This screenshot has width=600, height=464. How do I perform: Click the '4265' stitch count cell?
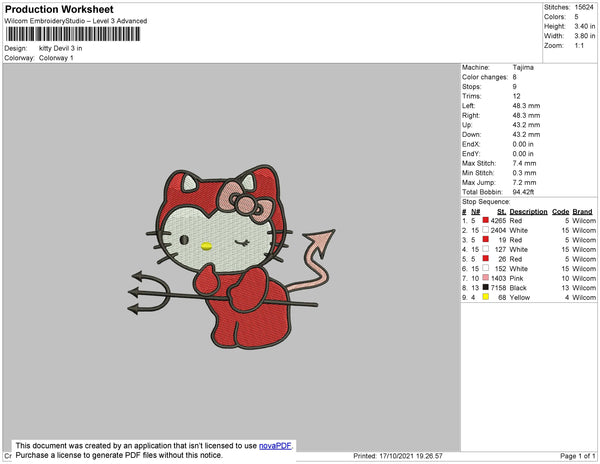(498, 221)
